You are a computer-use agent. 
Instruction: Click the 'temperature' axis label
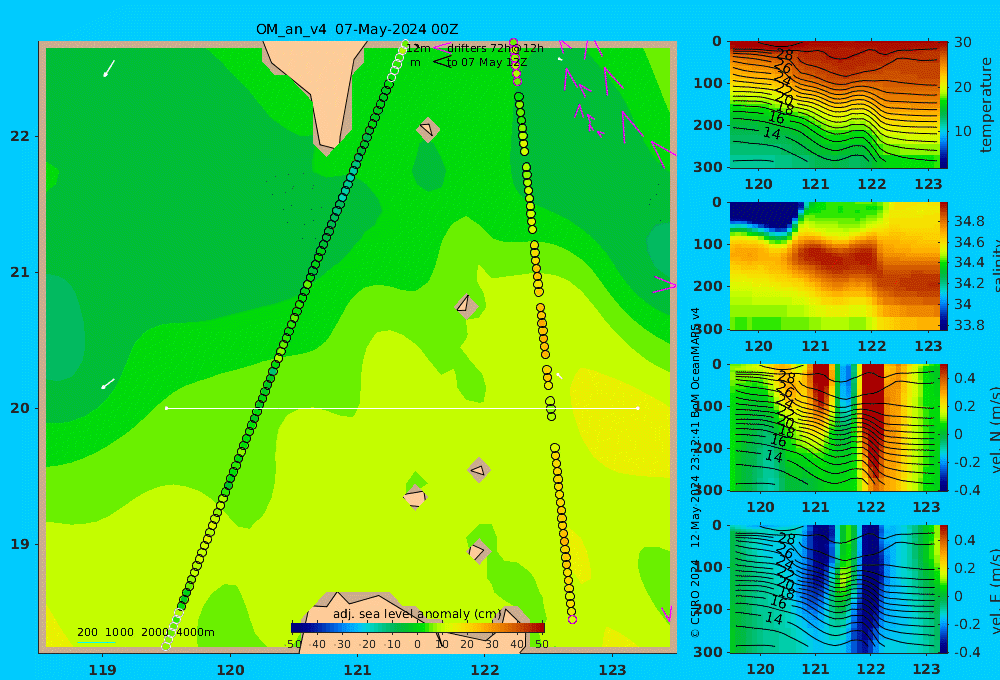tap(987, 105)
